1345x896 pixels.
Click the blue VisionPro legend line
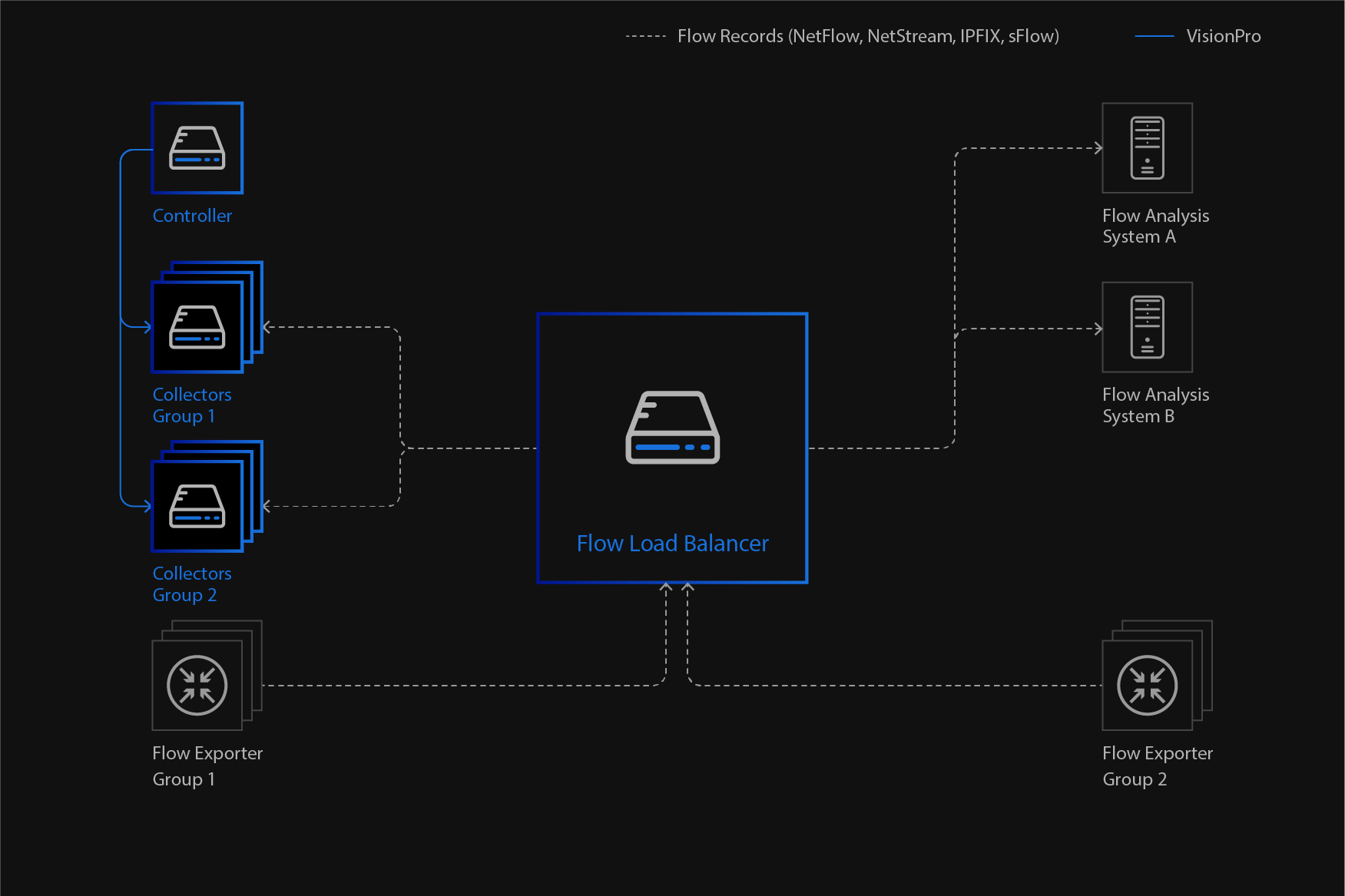tap(1154, 36)
